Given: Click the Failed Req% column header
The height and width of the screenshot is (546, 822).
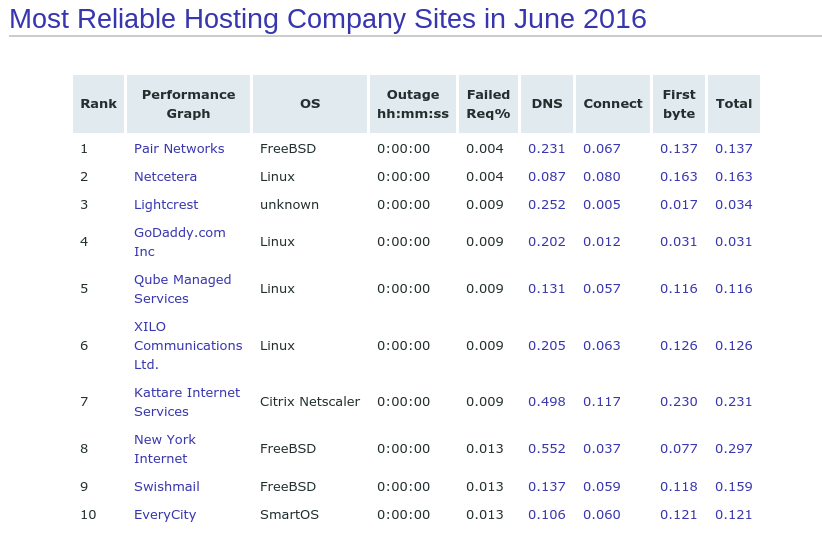Looking at the screenshot, I should [x=488, y=104].
